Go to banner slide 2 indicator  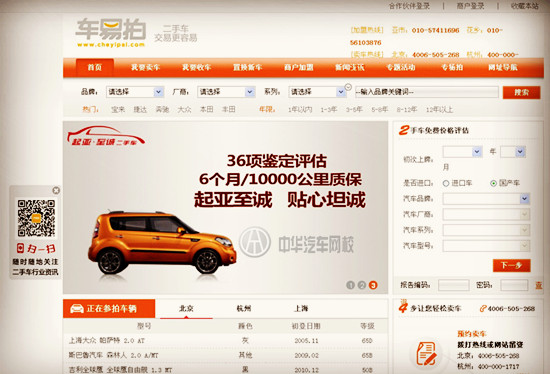coord(362,285)
